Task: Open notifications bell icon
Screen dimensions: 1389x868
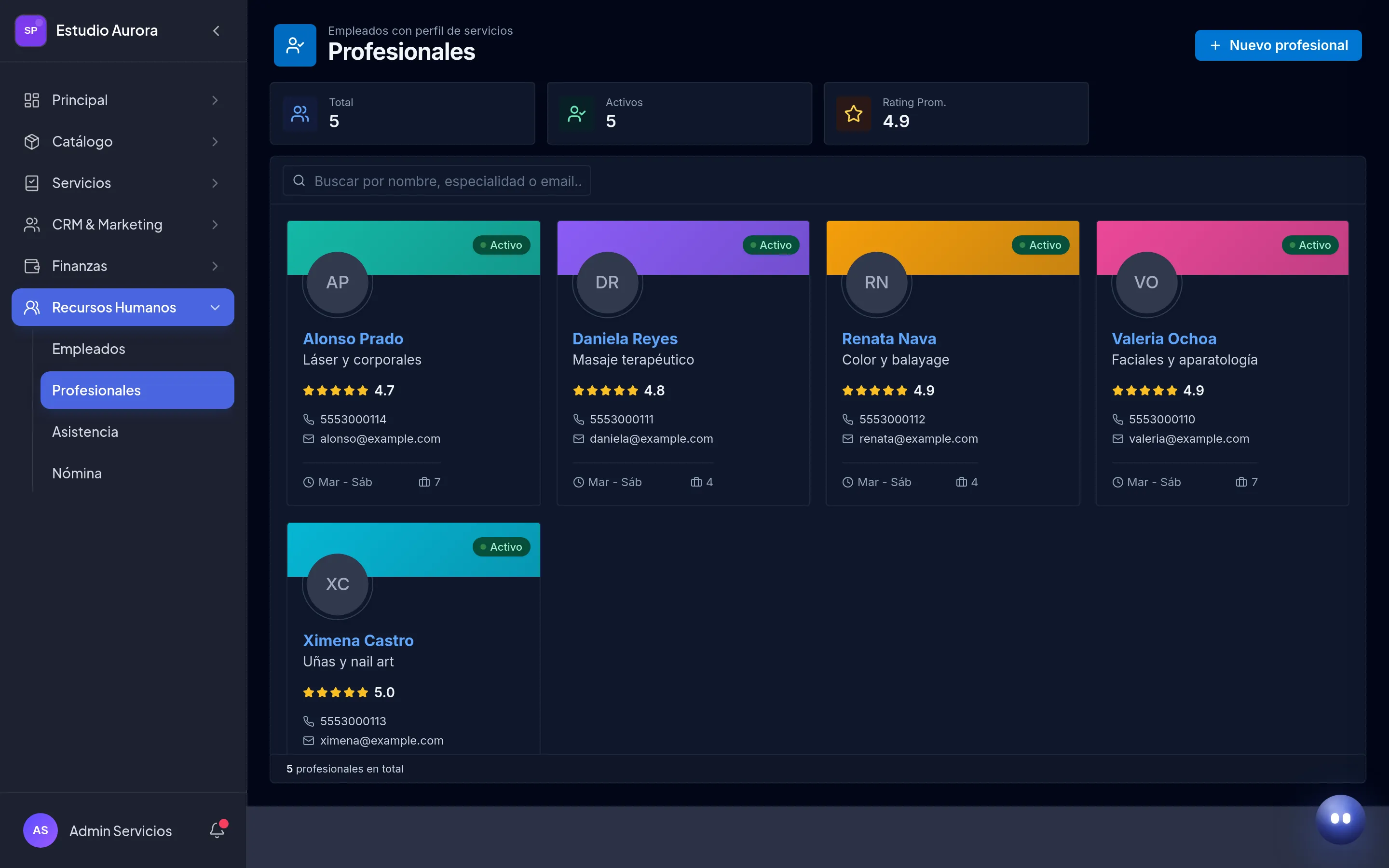Action: click(x=217, y=830)
